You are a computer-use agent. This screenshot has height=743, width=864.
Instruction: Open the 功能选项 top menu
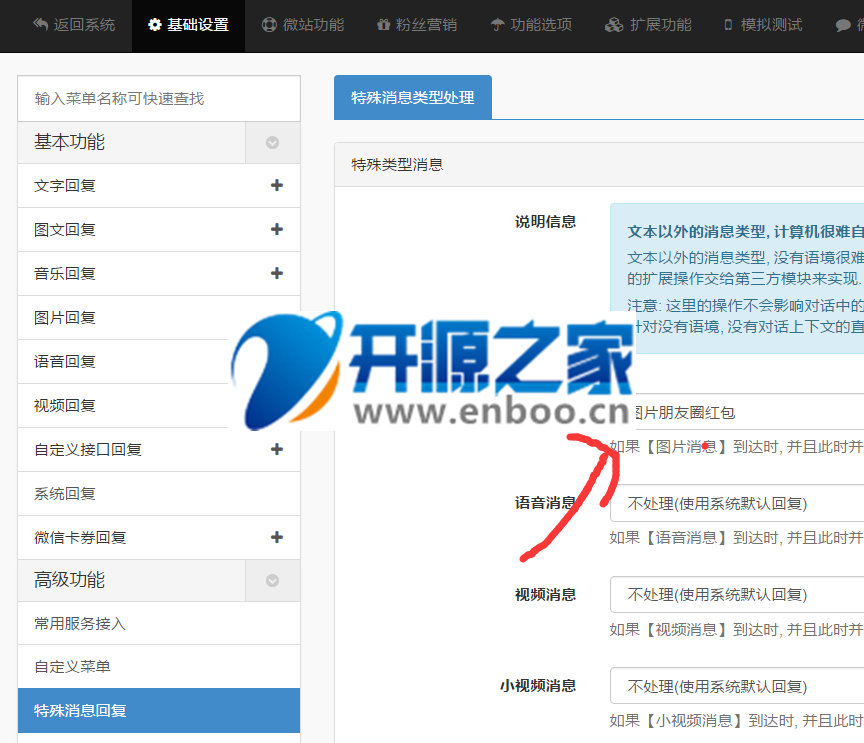pyautogui.click(x=531, y=25)
